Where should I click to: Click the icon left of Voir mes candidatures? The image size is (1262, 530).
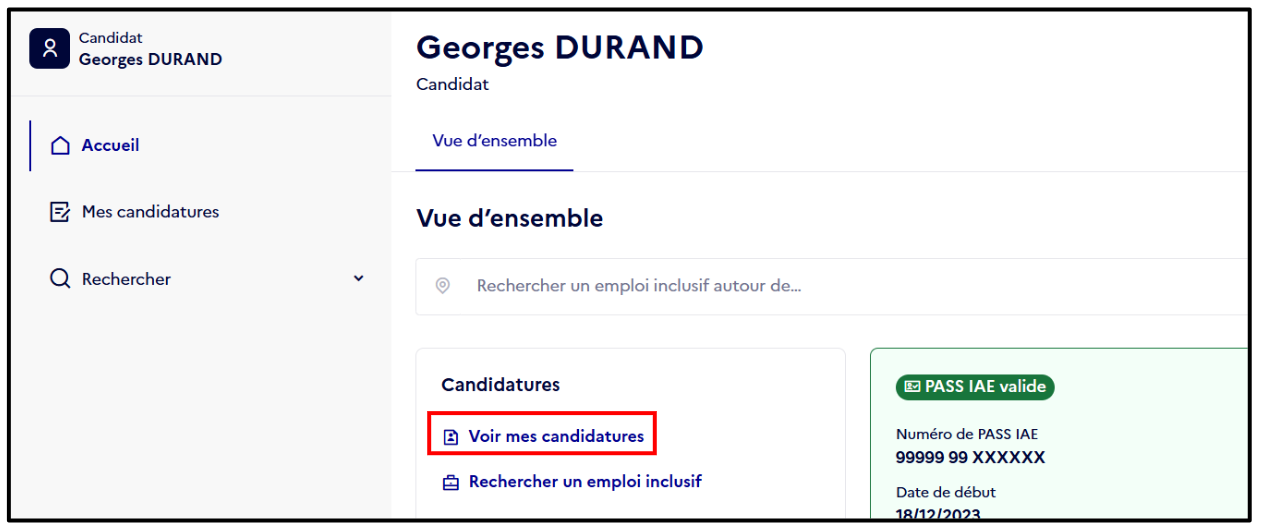pos(451,437)
